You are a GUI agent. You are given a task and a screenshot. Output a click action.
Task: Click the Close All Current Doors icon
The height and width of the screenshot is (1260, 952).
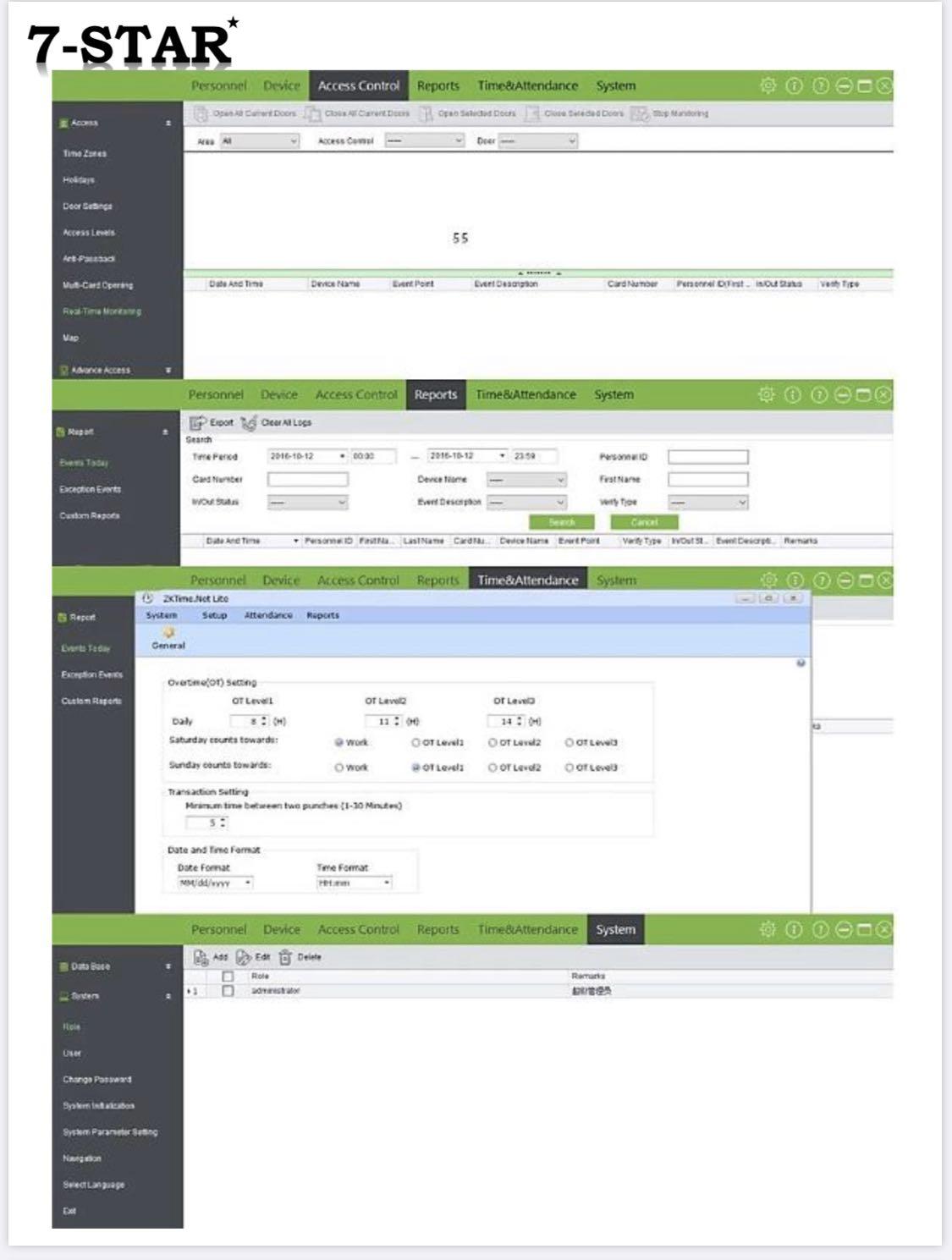313,113
